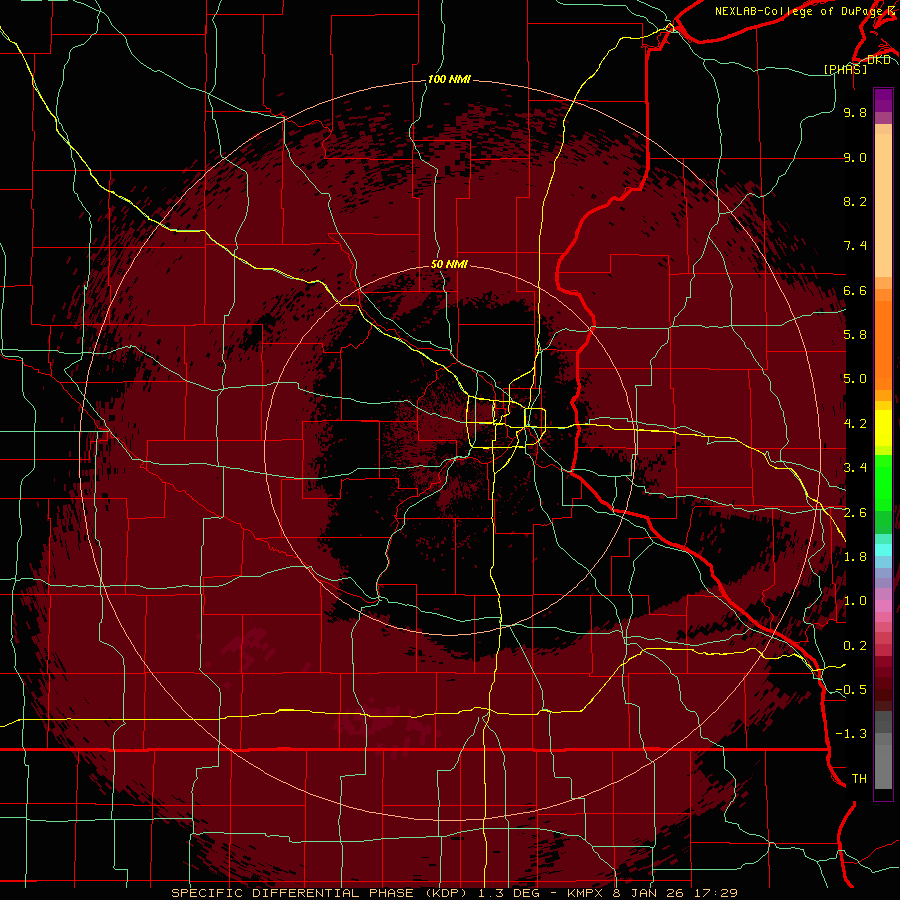Click the 4.2 legend value
The image size is (900, 900).
click(x=855, y=424)
